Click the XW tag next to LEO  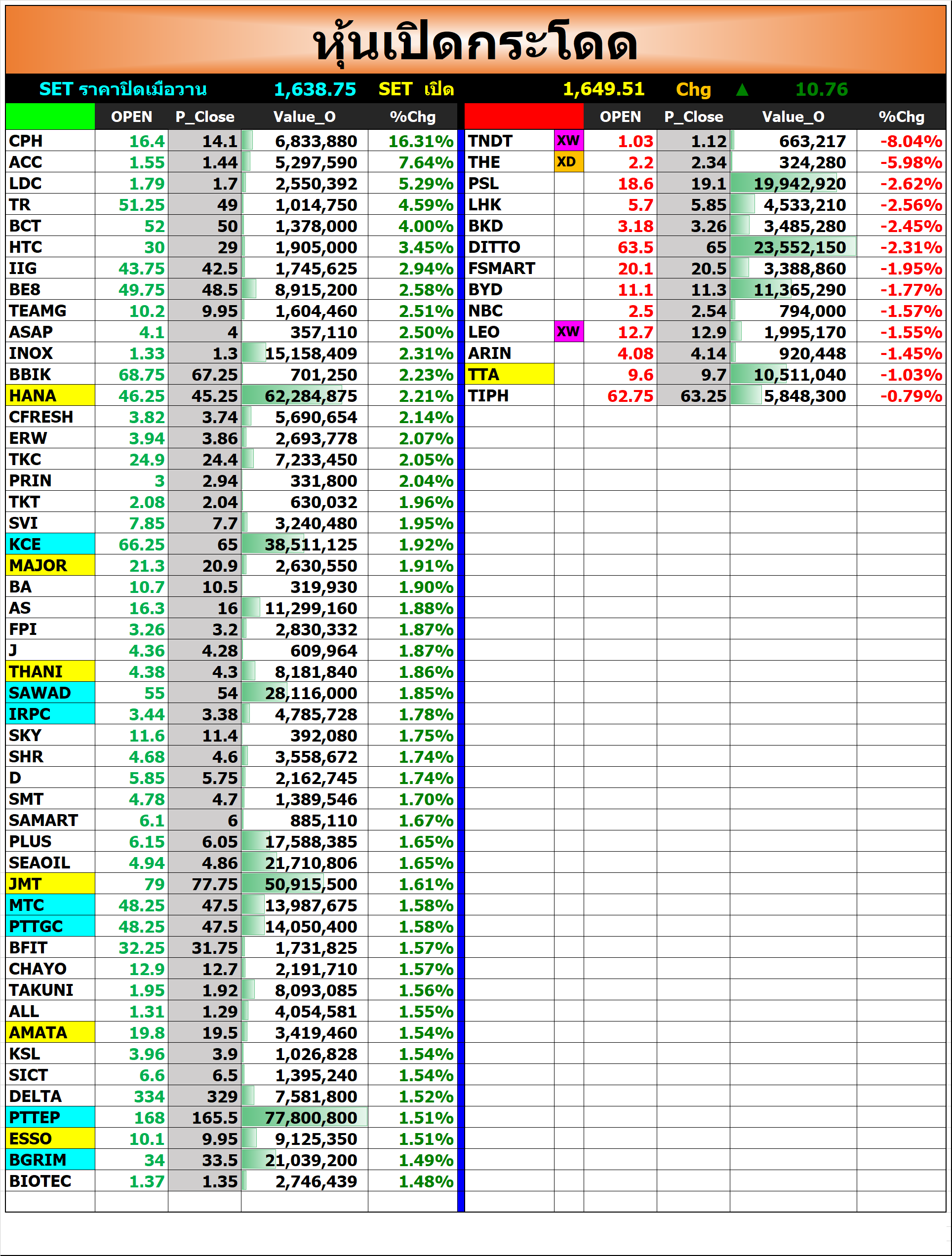pyautogui.click(x=569, y=332)
